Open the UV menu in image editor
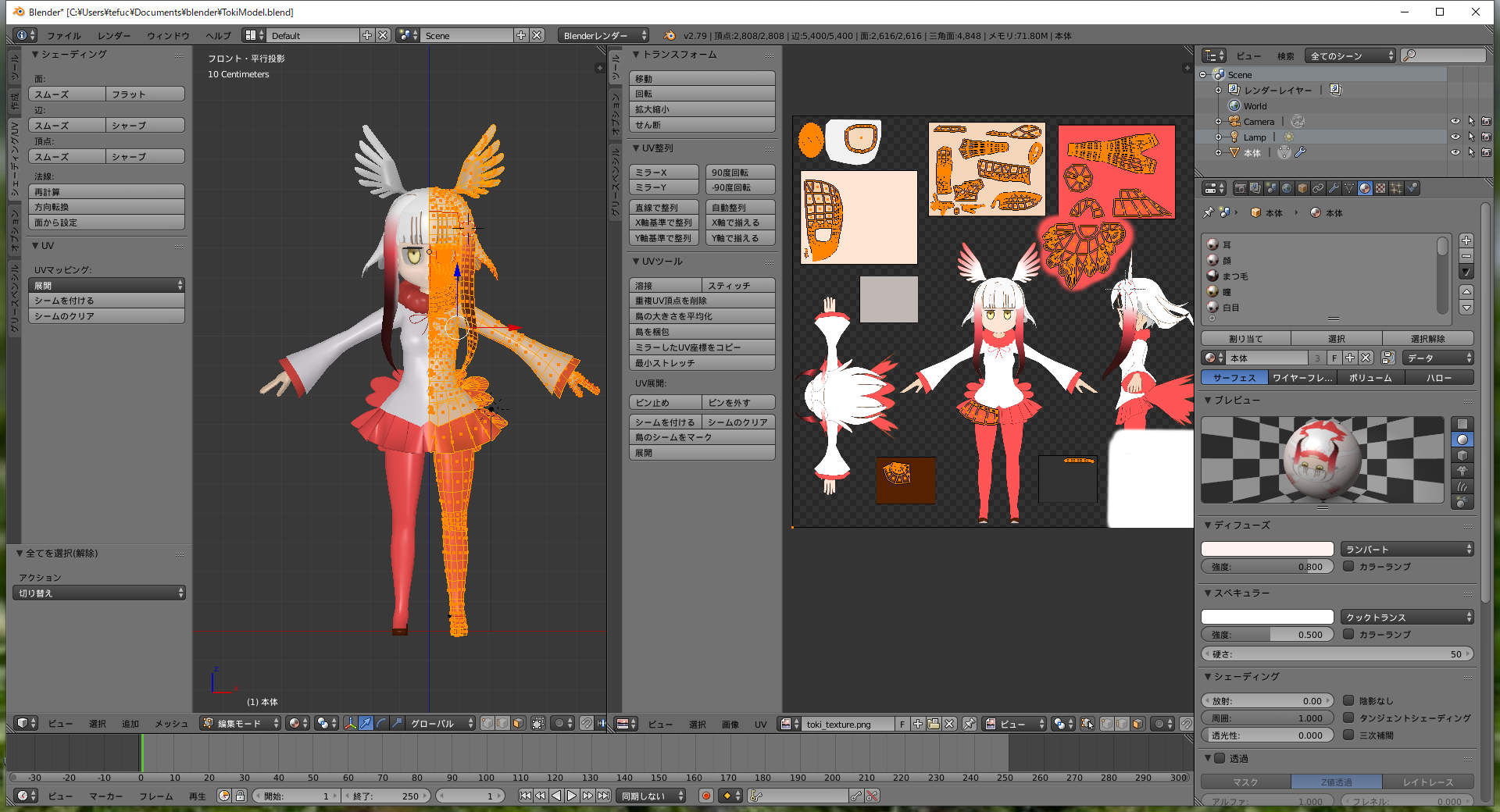 [760, 725]
